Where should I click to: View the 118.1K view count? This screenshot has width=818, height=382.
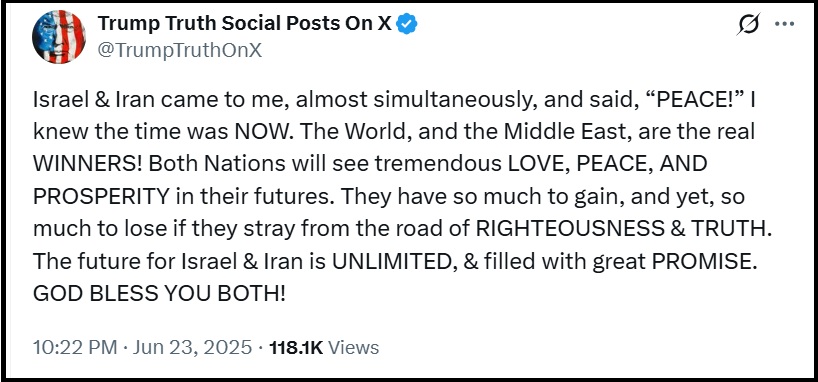click(296, 348)
